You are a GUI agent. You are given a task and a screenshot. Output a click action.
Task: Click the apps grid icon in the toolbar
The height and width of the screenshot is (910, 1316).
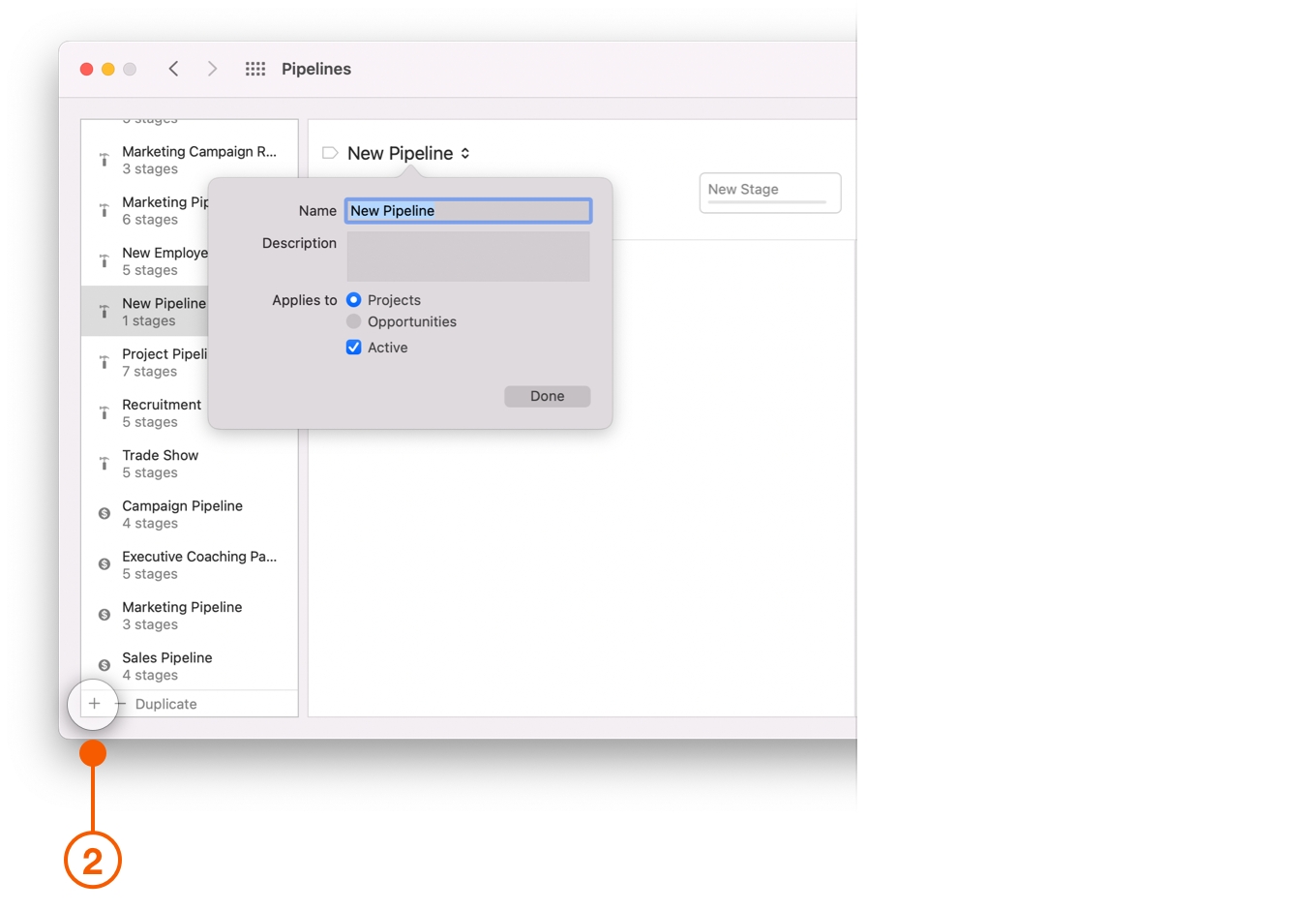click(254, 69)
